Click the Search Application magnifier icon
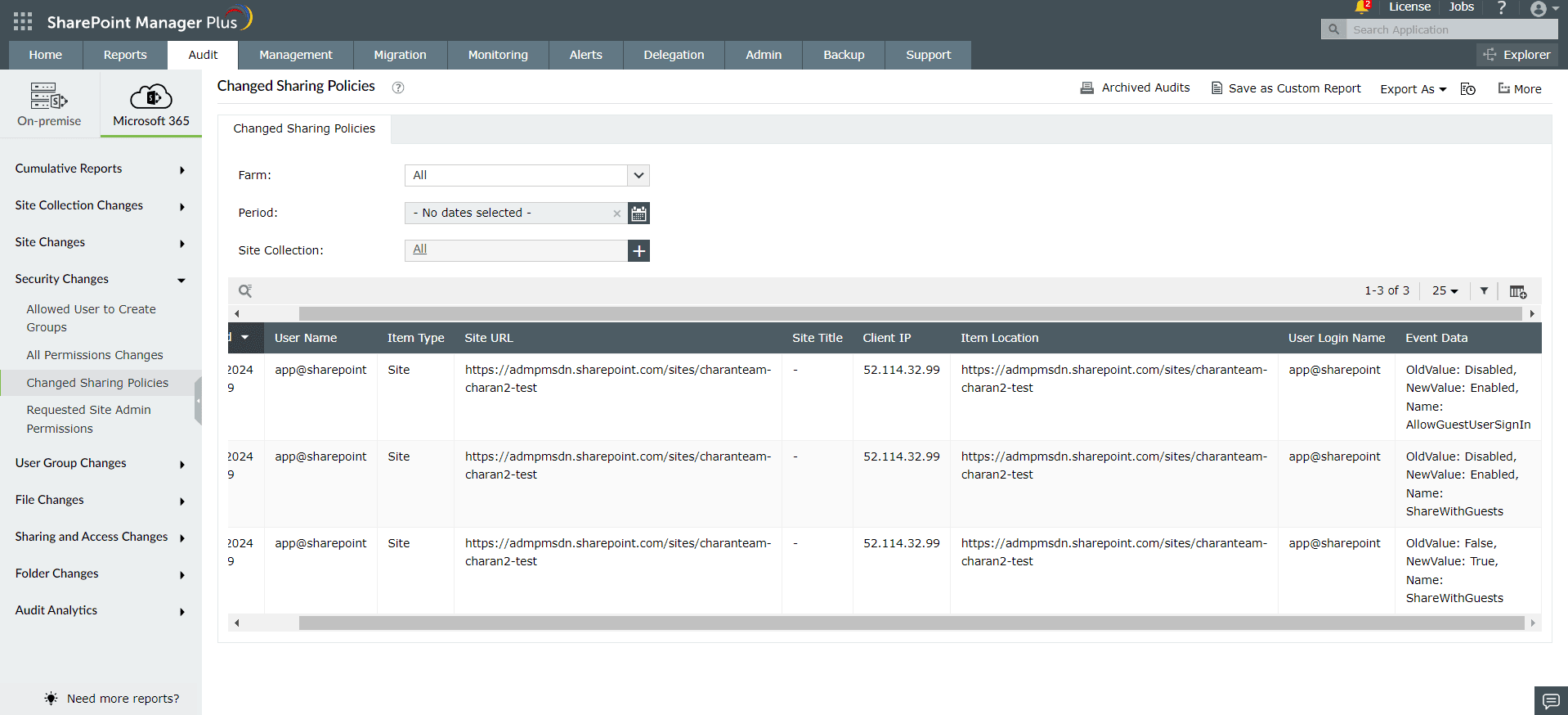The height and width of the screenshot is (715, 1568). click(x=1333, y=29)
